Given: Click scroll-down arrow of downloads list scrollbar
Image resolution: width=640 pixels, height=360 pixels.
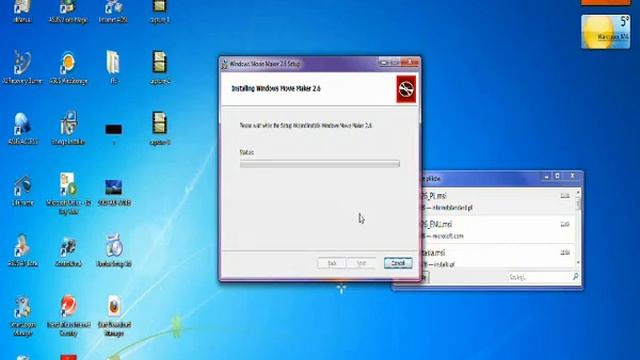Looking at the screenshot, I should [578, 262].
